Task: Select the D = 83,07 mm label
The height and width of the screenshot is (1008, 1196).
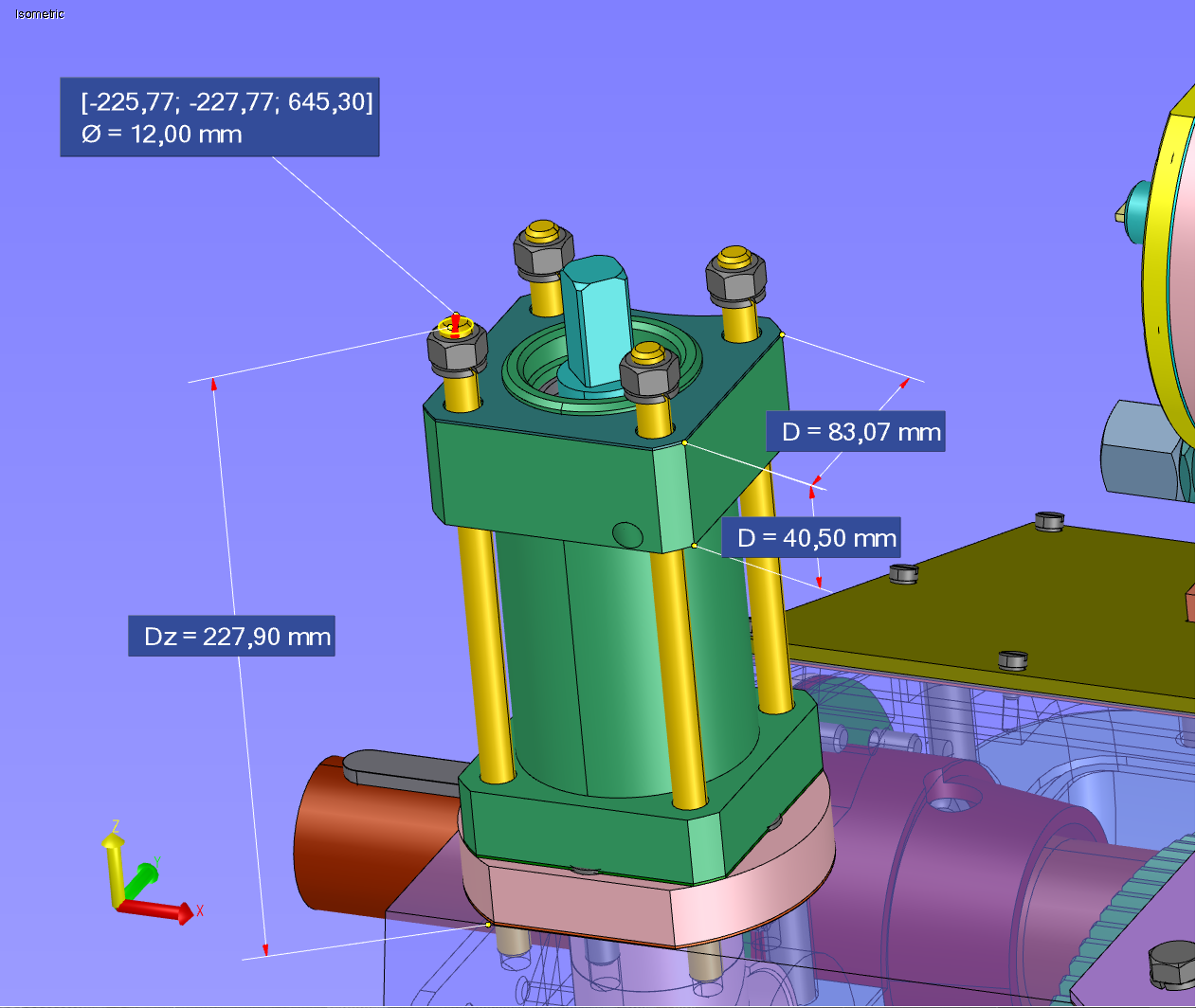Action: (856, 431)
